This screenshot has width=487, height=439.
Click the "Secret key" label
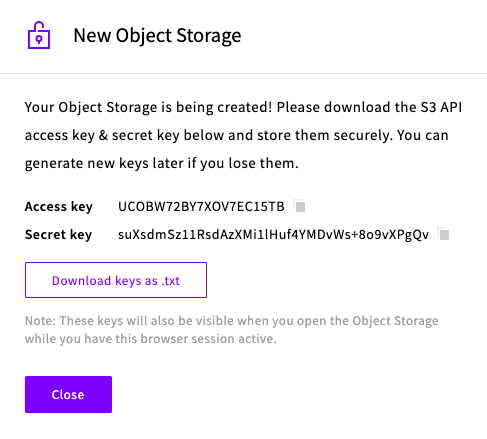tap(58, 235)
